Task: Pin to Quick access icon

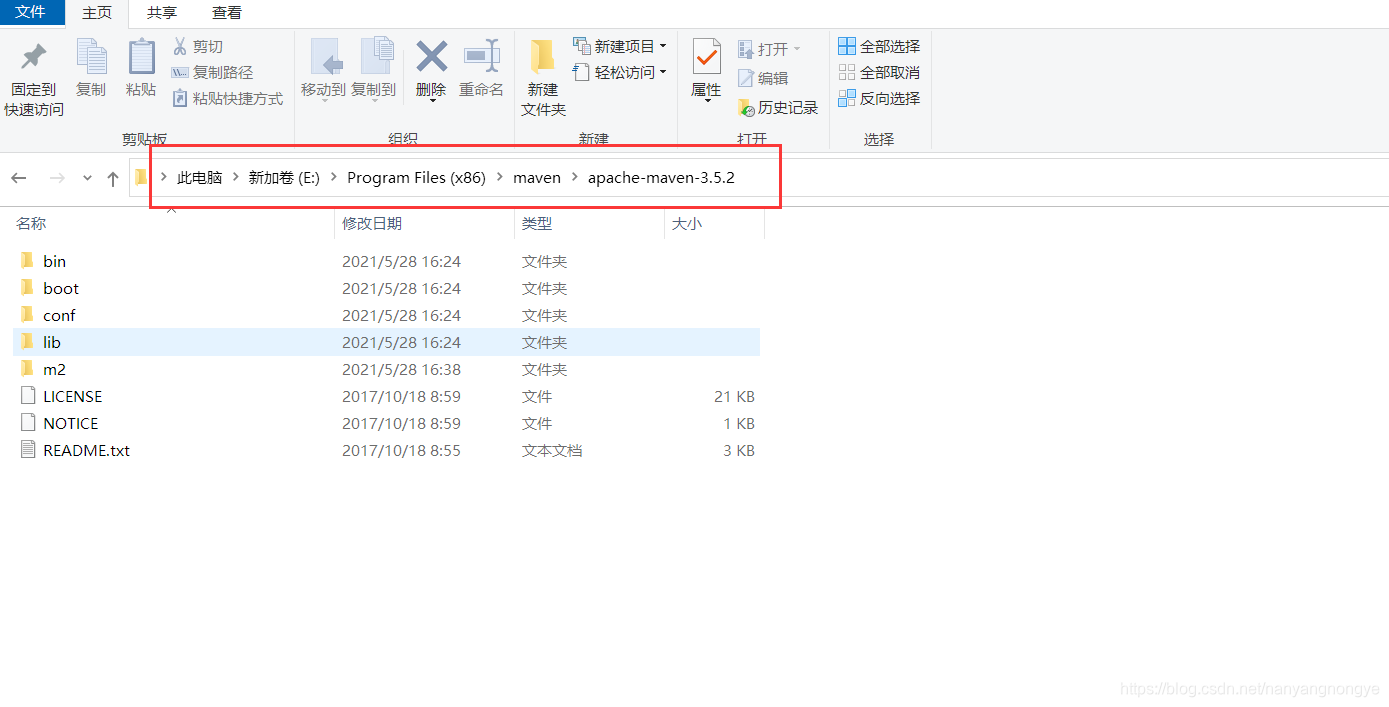Action: [x=33, y=57]
